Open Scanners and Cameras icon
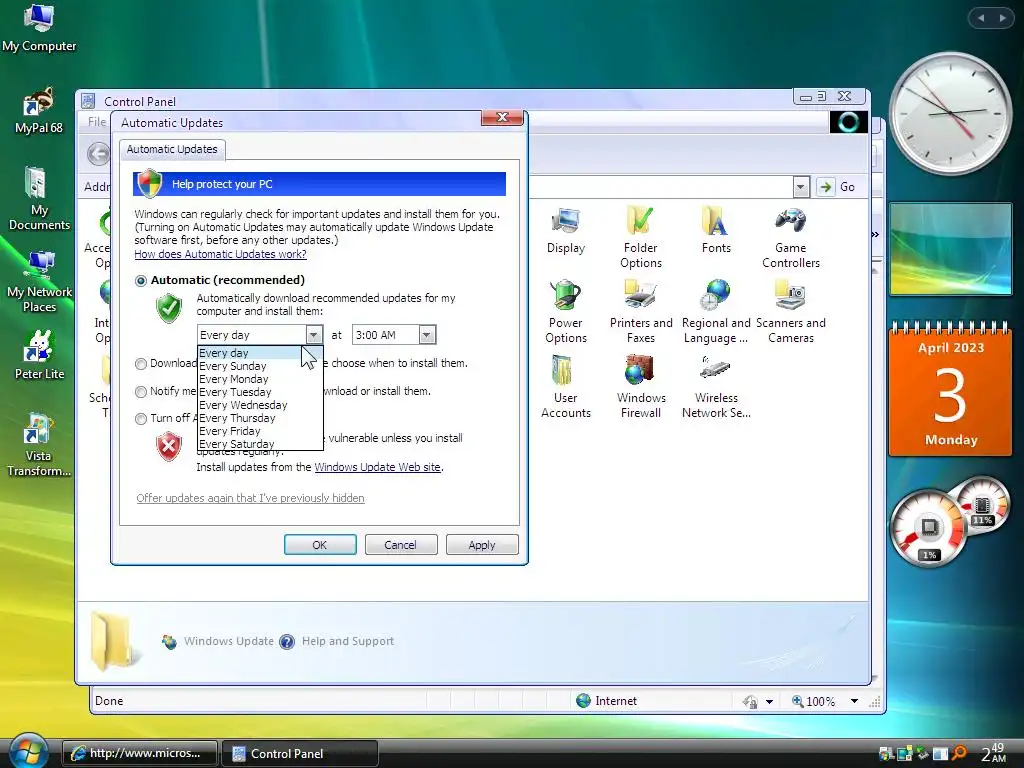Viewport: 1024px width, 768px height. (790, 312)
